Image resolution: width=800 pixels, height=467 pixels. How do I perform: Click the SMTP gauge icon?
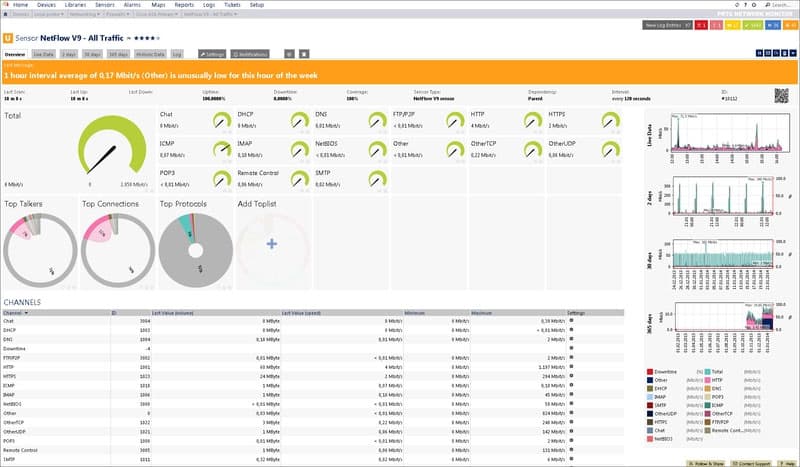click(x=378, y=179)
